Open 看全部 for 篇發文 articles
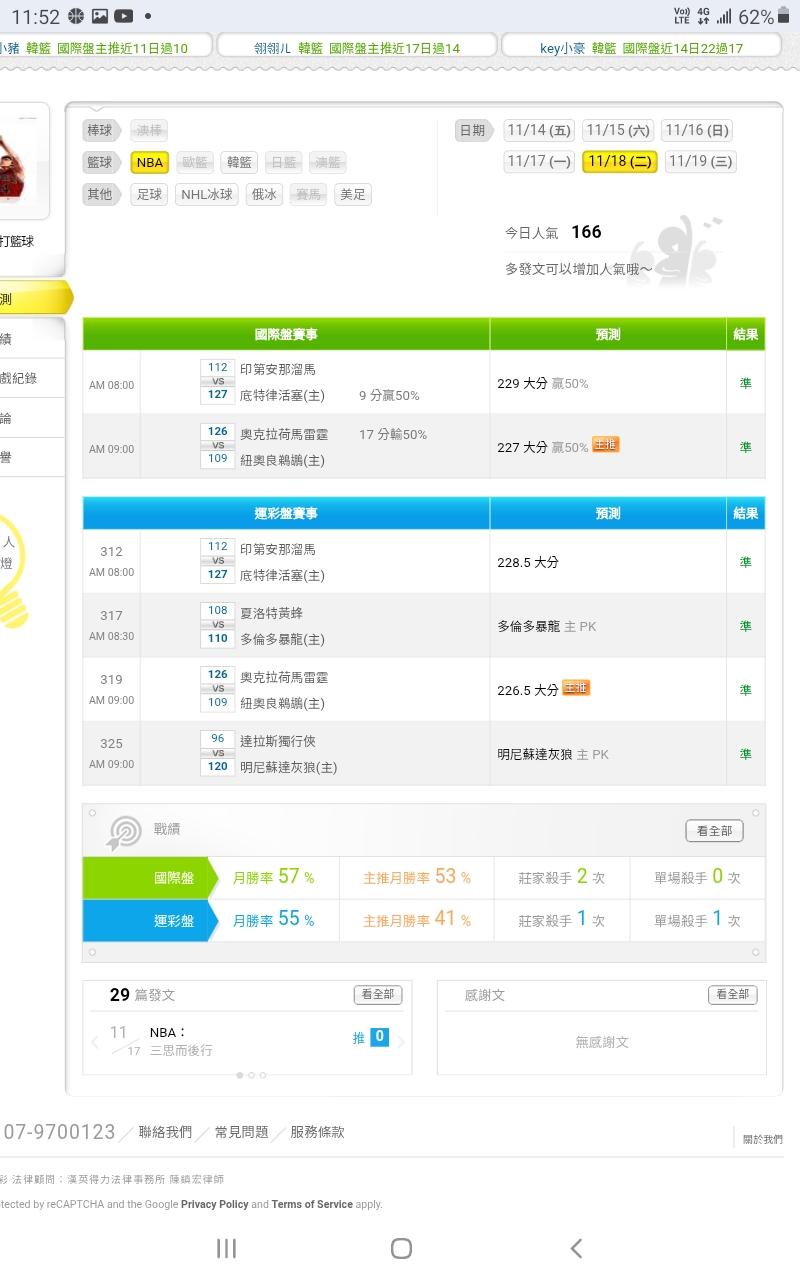This screenshot has height=1280, width=800. tap(378, 994)
